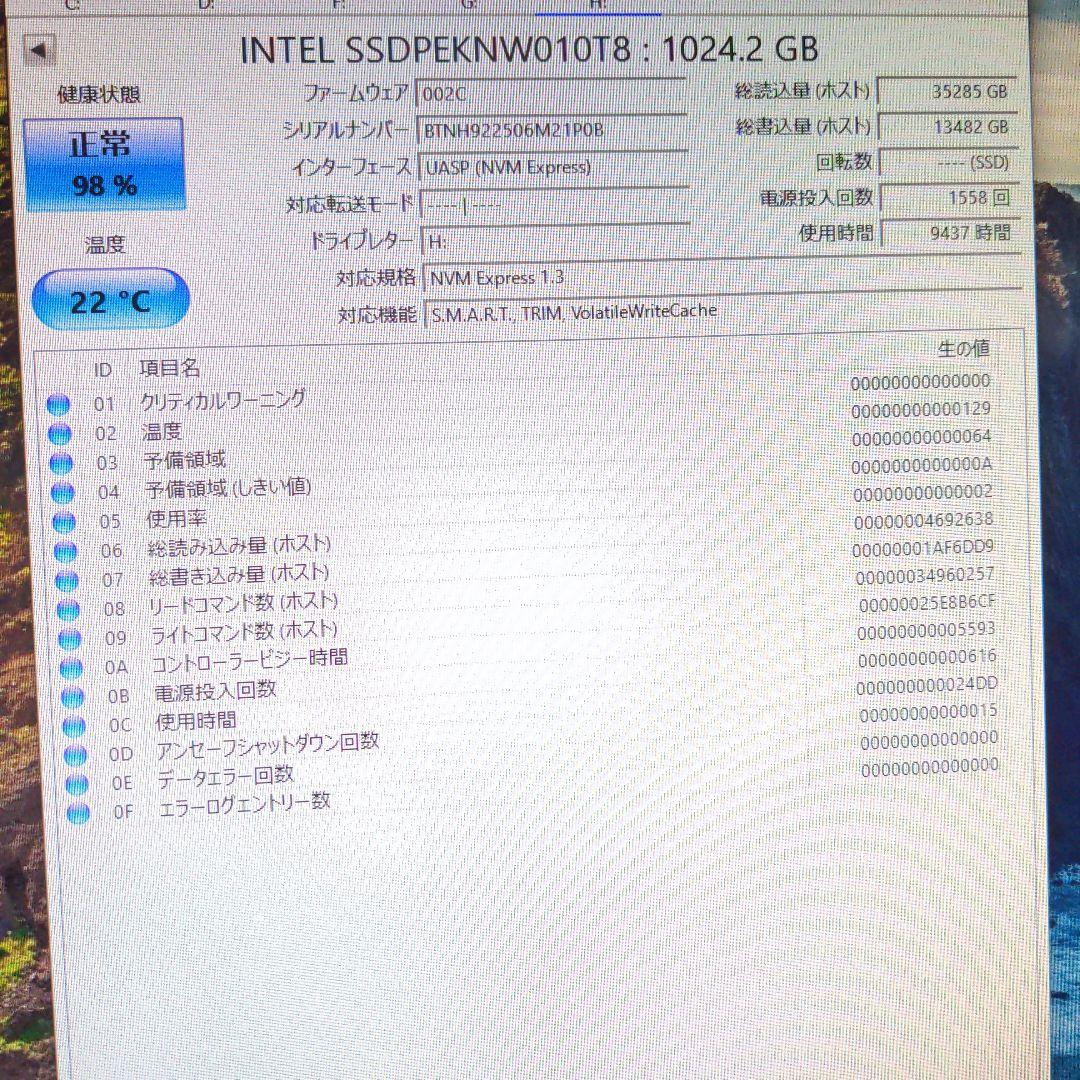1080x1080 pixels.
Task: Click the drive title INTEL SSDPEKNW010T8 : 1024.2 GB
Action: coord(529,49)
